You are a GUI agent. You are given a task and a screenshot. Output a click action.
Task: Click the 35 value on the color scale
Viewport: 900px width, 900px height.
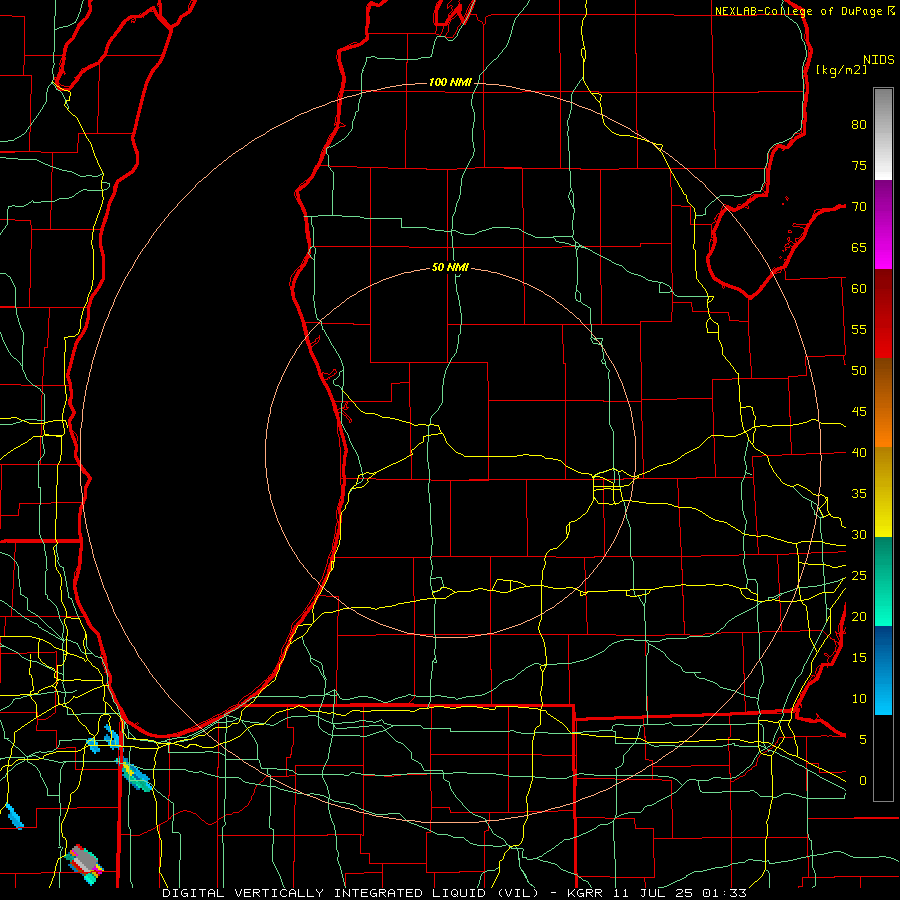click(859, 494)
